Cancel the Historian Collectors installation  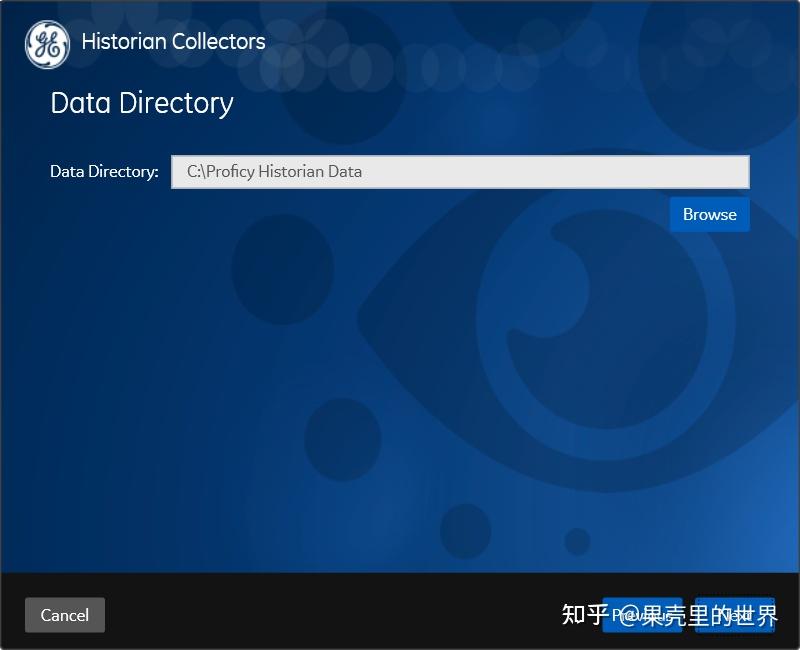64,615
